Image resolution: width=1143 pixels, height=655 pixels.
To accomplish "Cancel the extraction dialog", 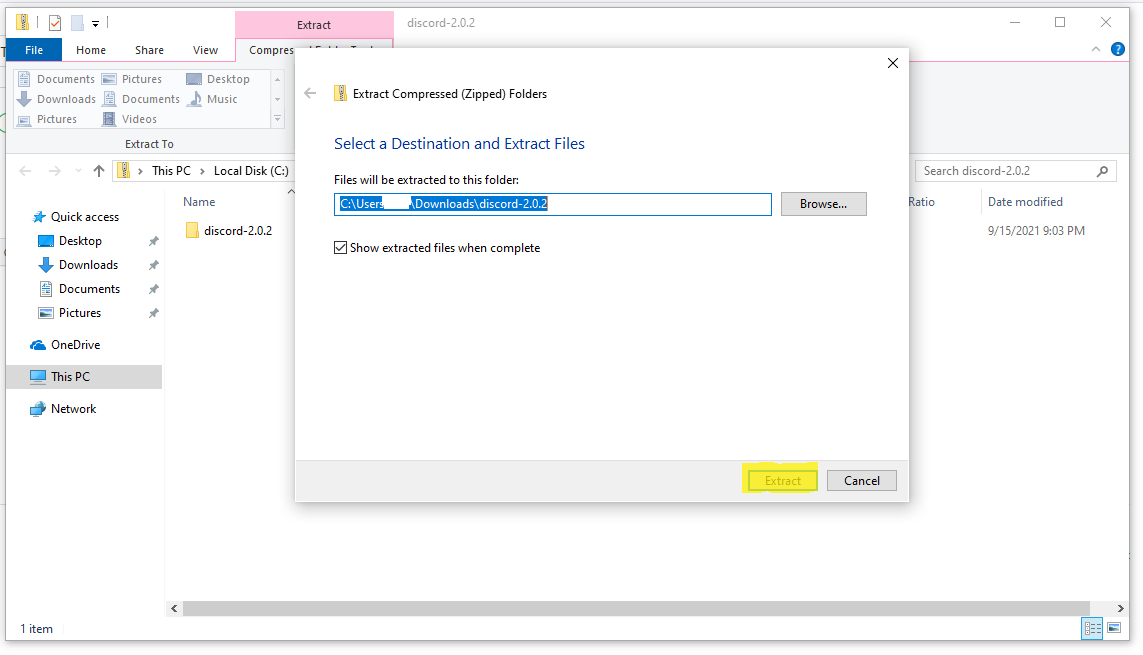I will point(862,480).
